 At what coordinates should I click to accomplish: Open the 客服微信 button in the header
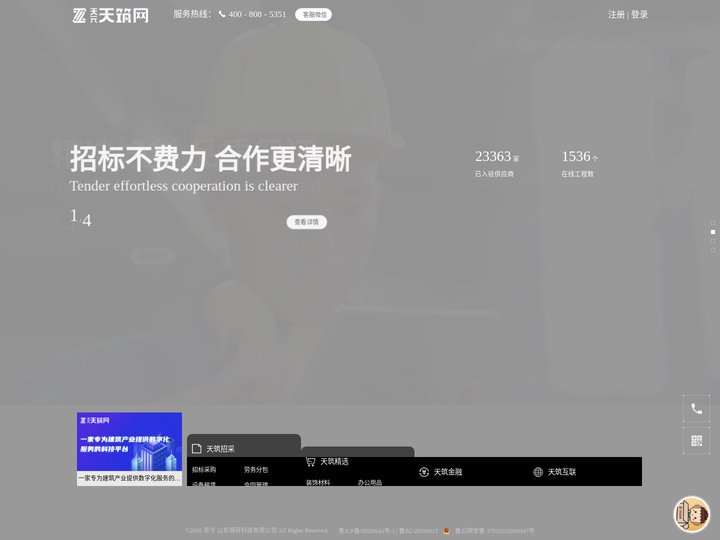click(x=314, y=15)
